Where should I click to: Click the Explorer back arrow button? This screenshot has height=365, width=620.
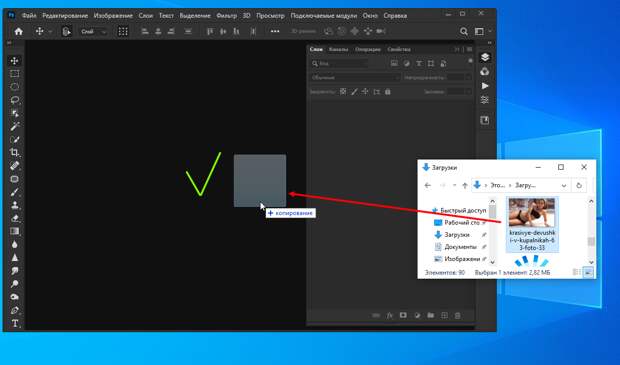coord(427,185)
